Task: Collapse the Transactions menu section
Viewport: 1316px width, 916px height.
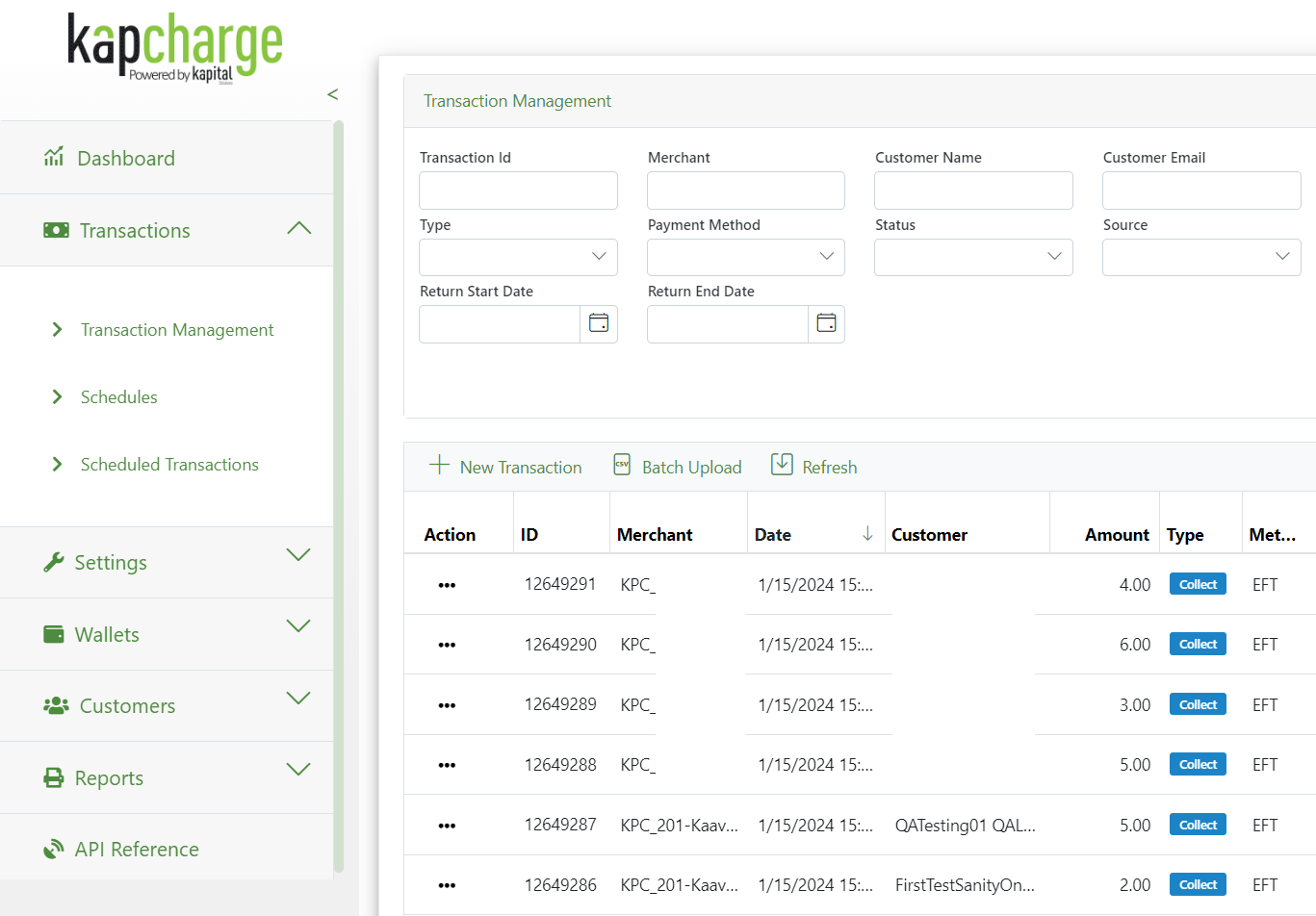Action: pyautogui.click(x=298, y=229)
